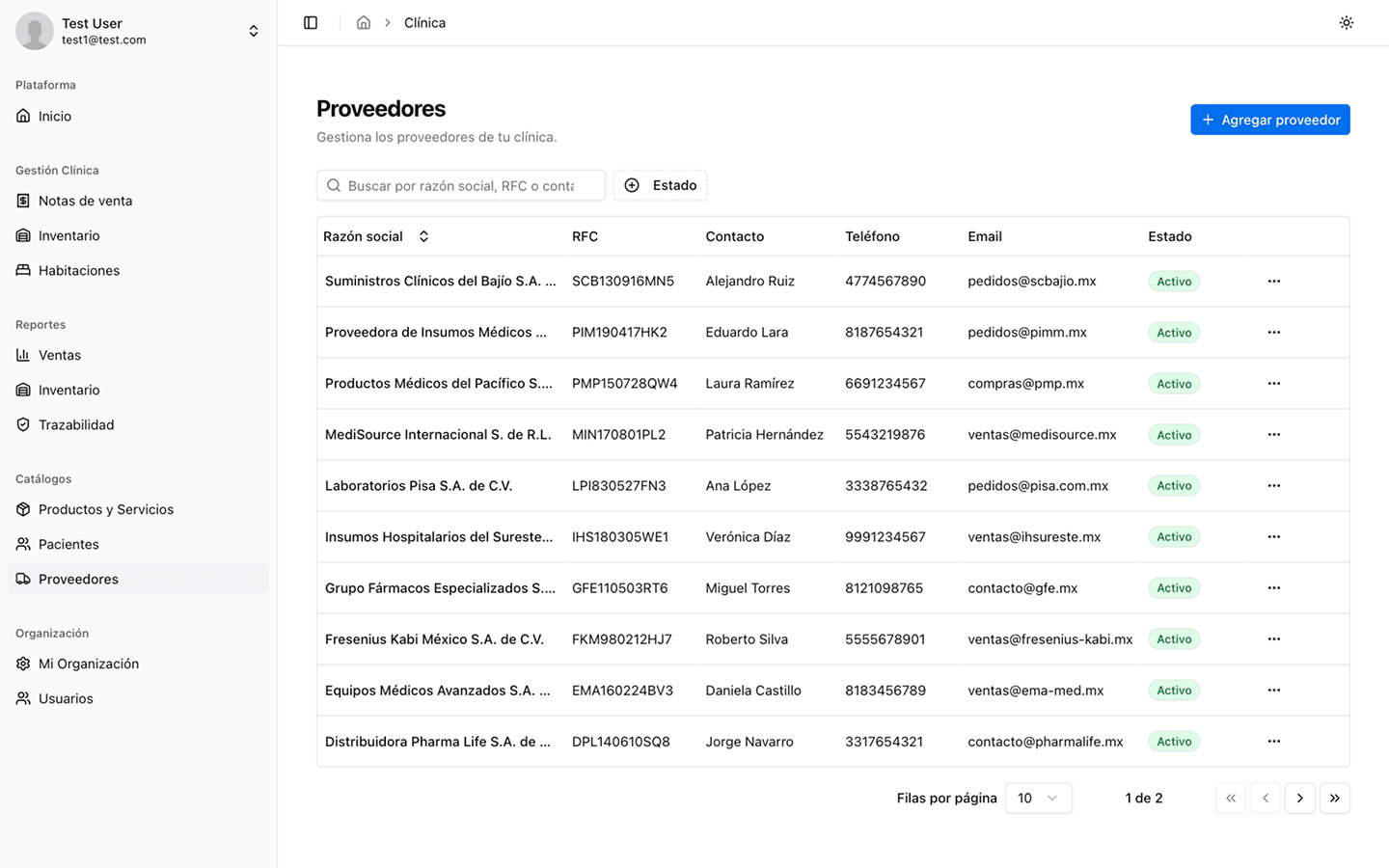The image size is (1389, 868).
Task: Toggle the light/dark theme sun icon
Action: click(1346, 22)
